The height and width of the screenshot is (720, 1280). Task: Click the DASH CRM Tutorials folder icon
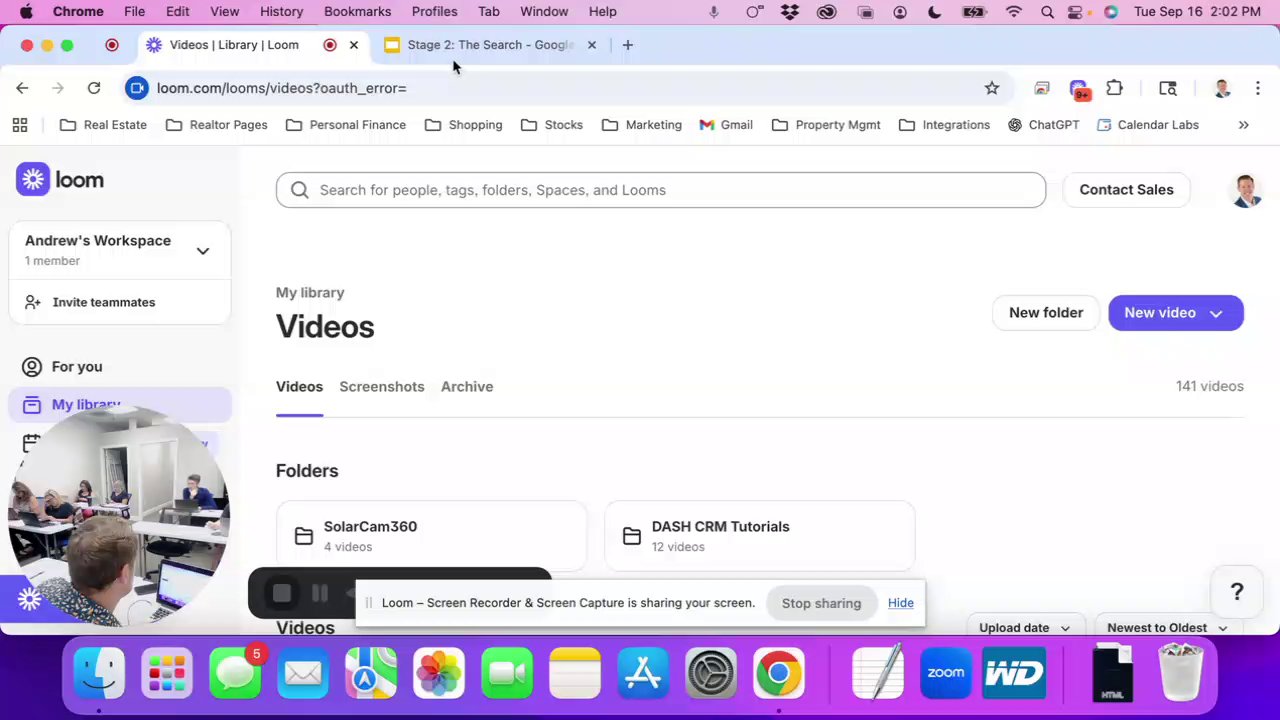[632, 536]
